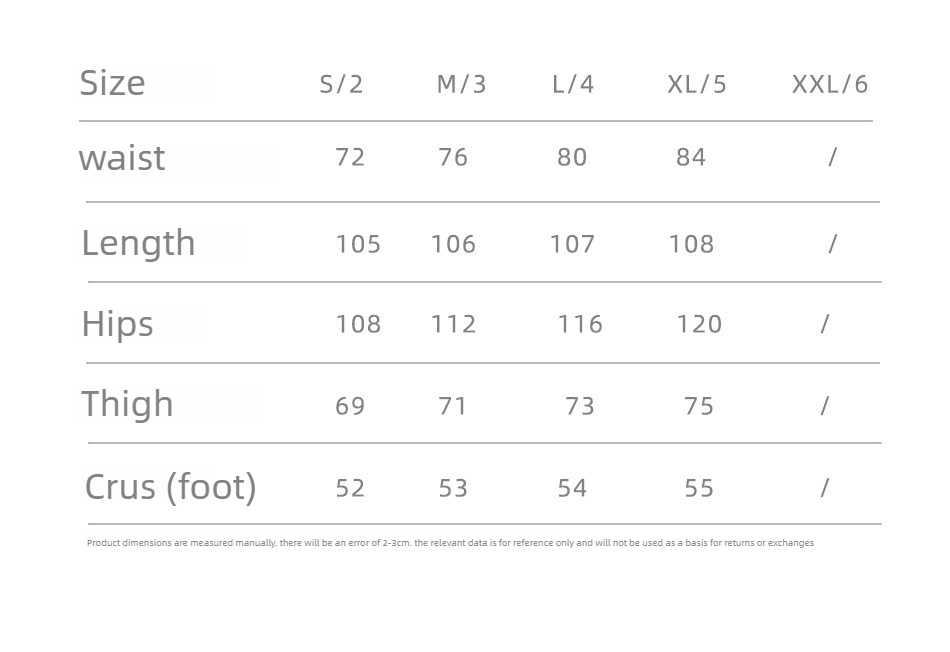Select the S/2 size column header
The width and height of the screenshot is (950, 652).
coord(342,84)
